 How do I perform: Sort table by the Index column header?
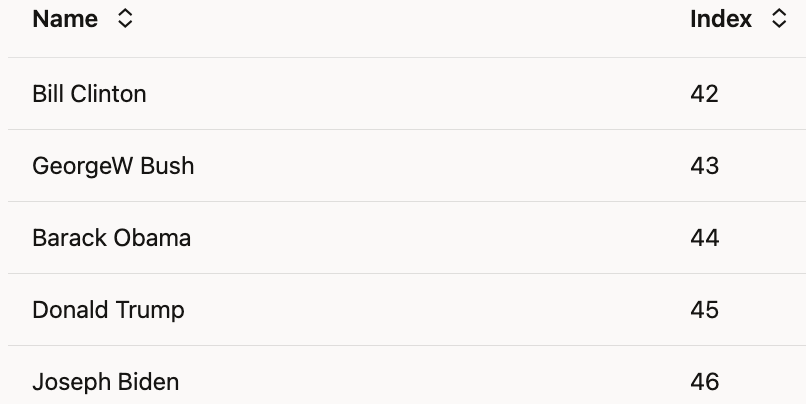pos(721,19)
